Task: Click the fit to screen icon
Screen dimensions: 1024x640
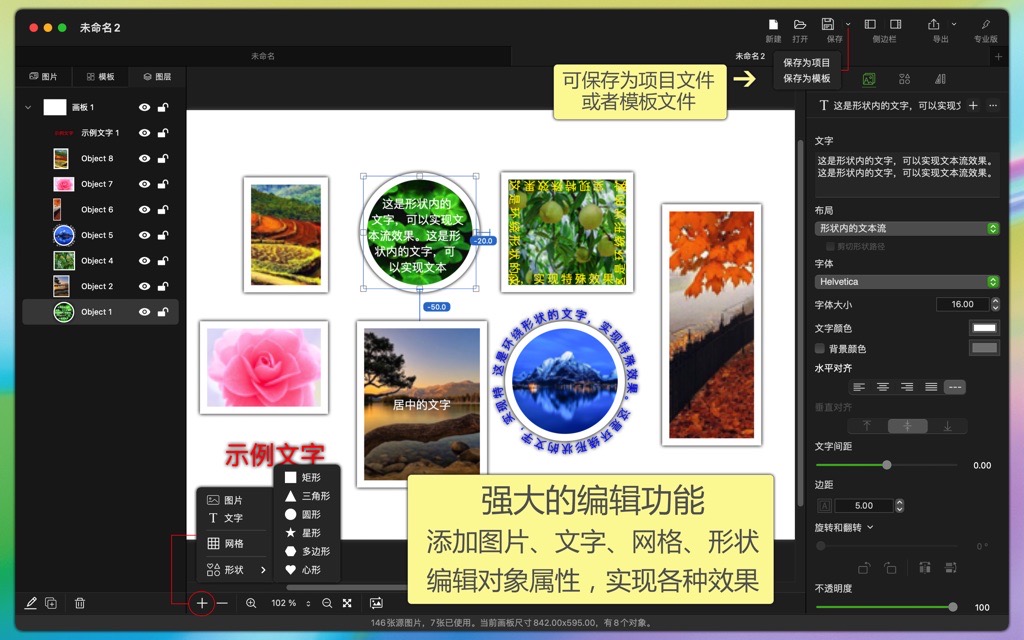Action: pyautogui.click(x=347, y=603)
